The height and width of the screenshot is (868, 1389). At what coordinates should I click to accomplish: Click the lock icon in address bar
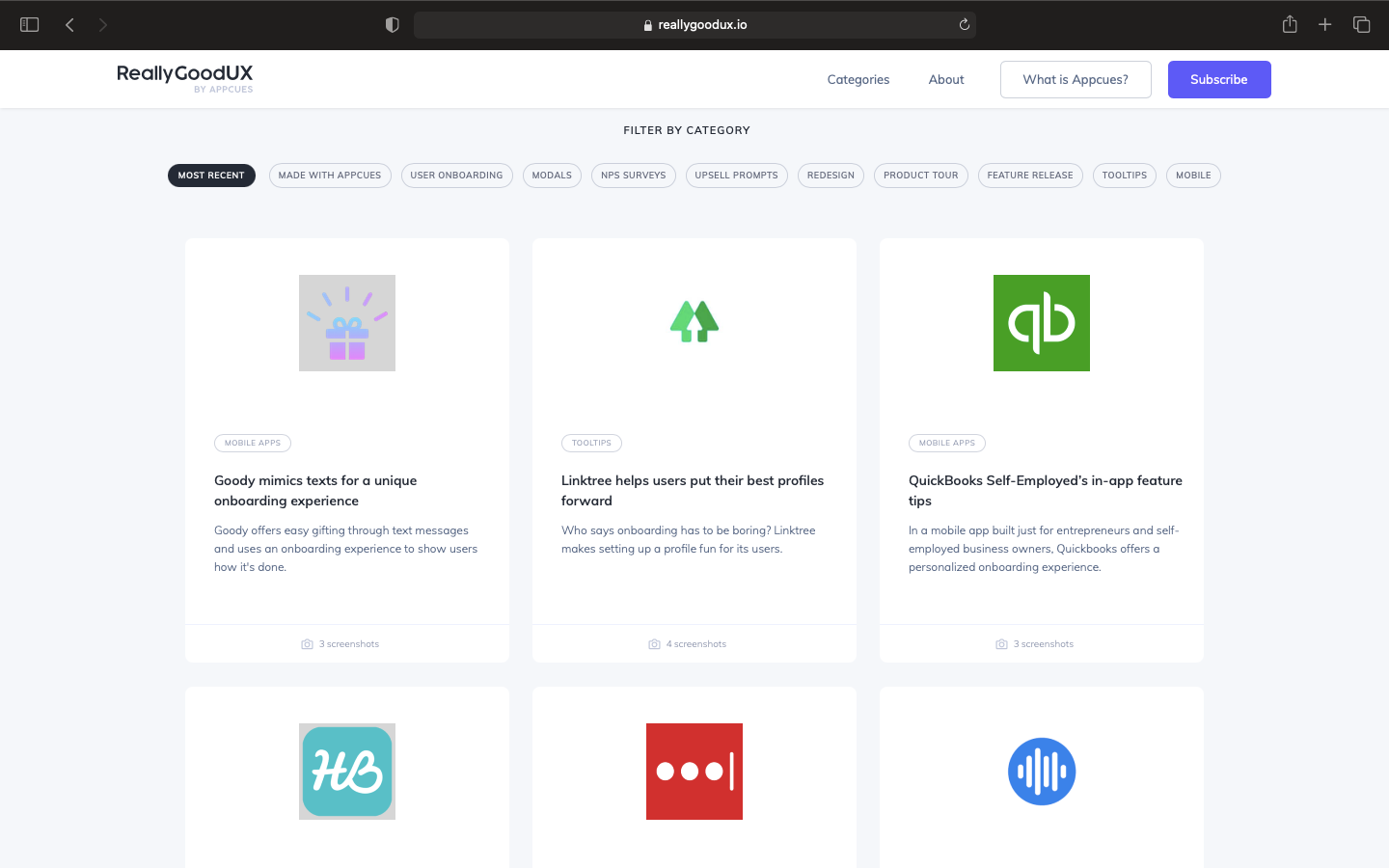click(x=648, y=25)
